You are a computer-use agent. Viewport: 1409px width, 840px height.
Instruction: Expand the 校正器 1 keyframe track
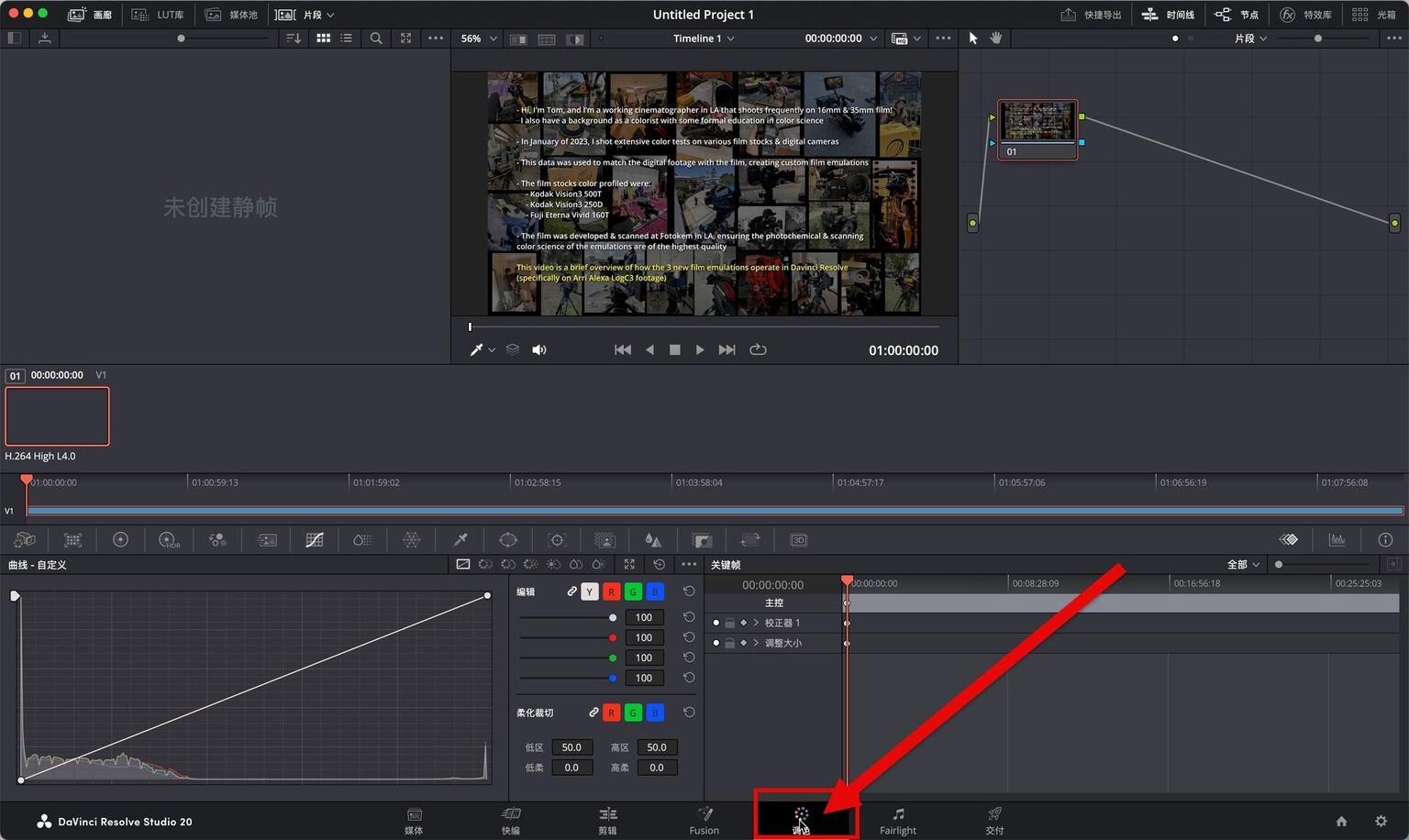click(x=756, y=623)
